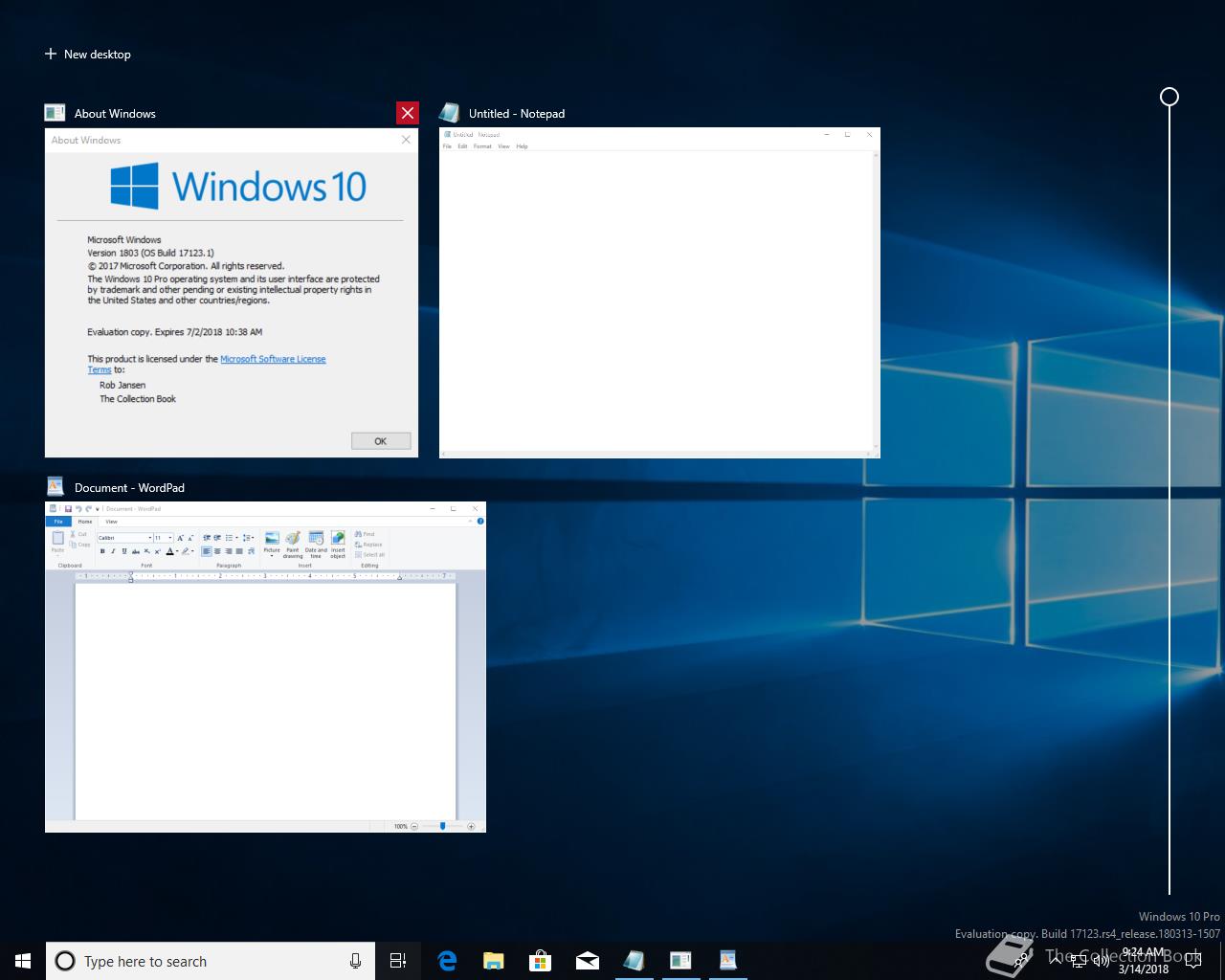This screenshot has width=1225, height=980.
Task: Show hidden system tray icons
Action: tap(1056, 961)
